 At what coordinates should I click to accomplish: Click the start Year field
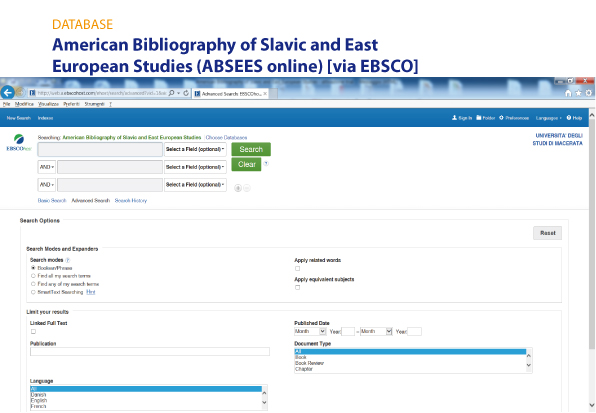(x=348, y=331)
